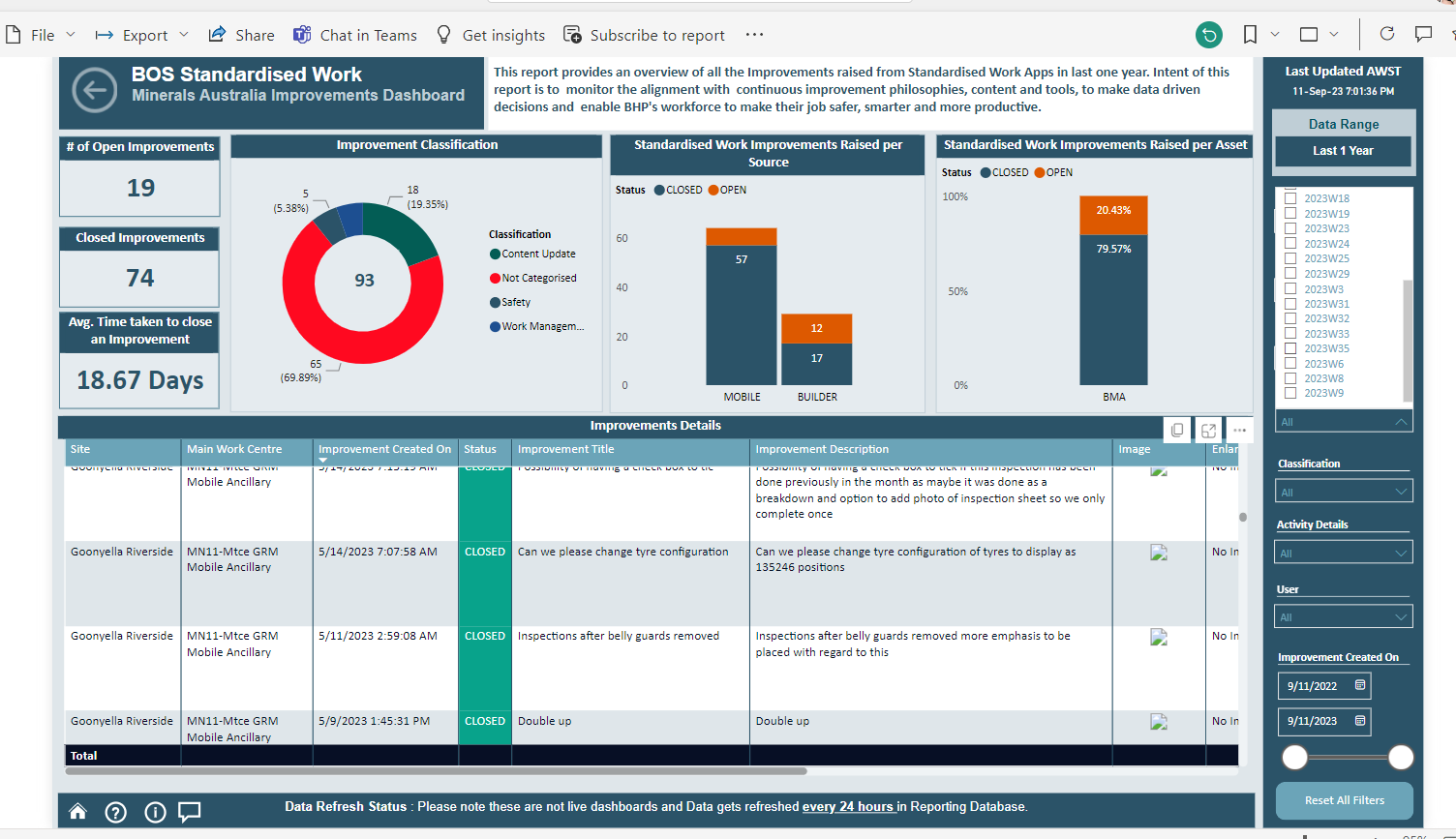This screenshot has height=839, width=1456.
Task: Open help with the question mark icon
Action: (x=115, y=812)
